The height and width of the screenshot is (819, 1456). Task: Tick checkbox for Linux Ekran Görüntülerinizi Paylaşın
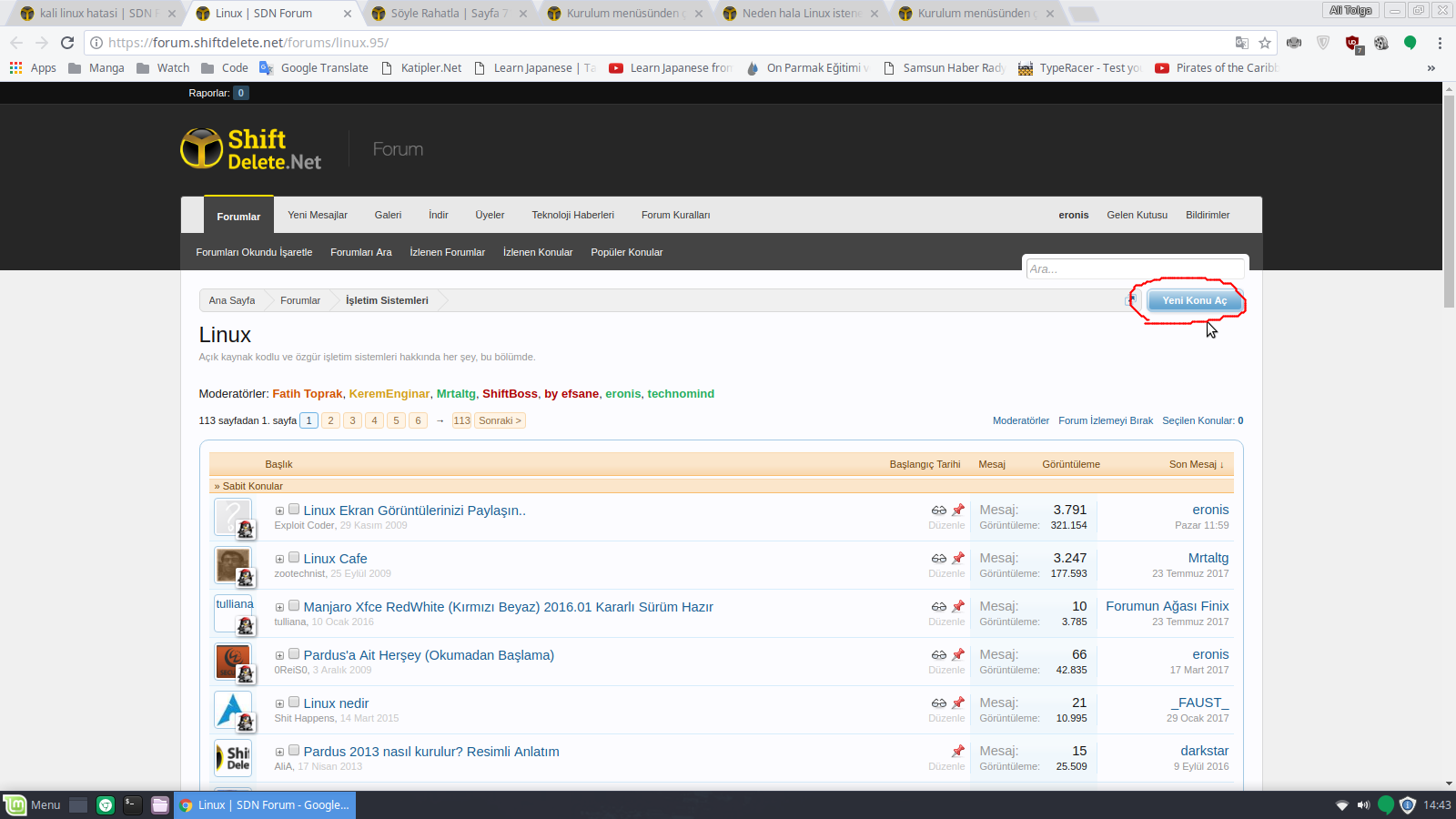tap(294, 510)
